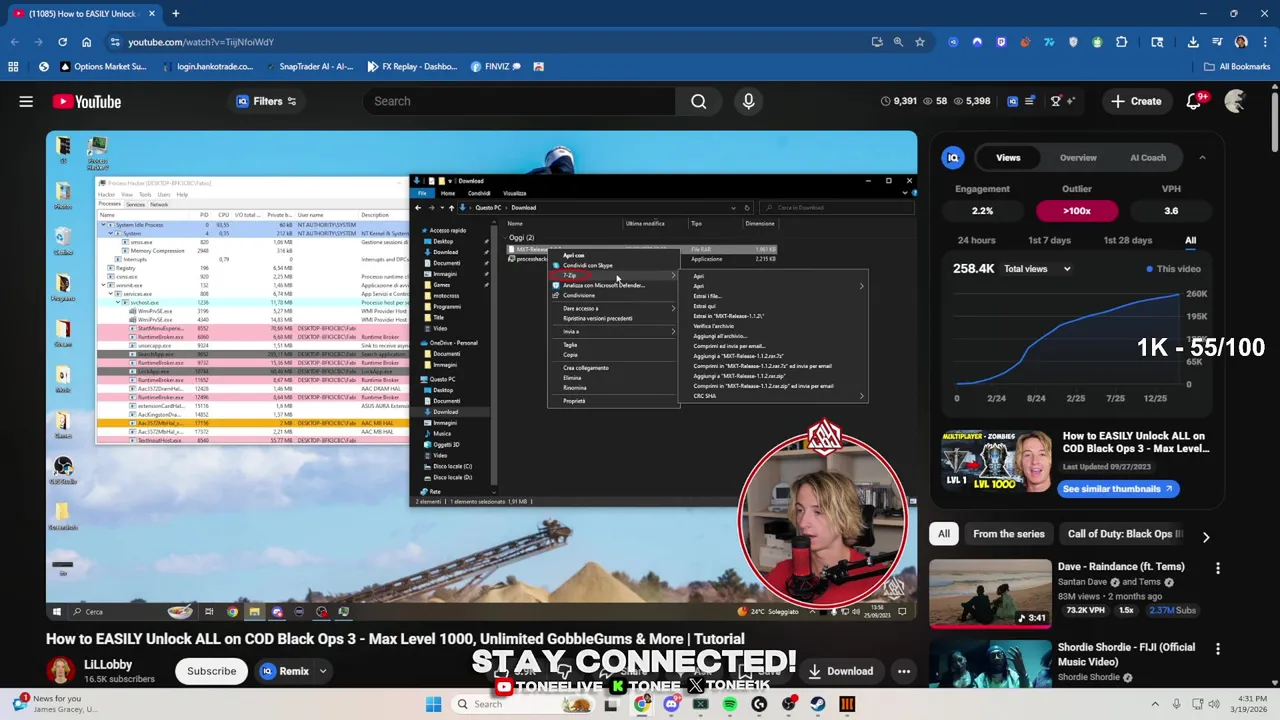Screen dimensions: 1280x720
Task: Select the All chip filter
Action: click(943, 534)
